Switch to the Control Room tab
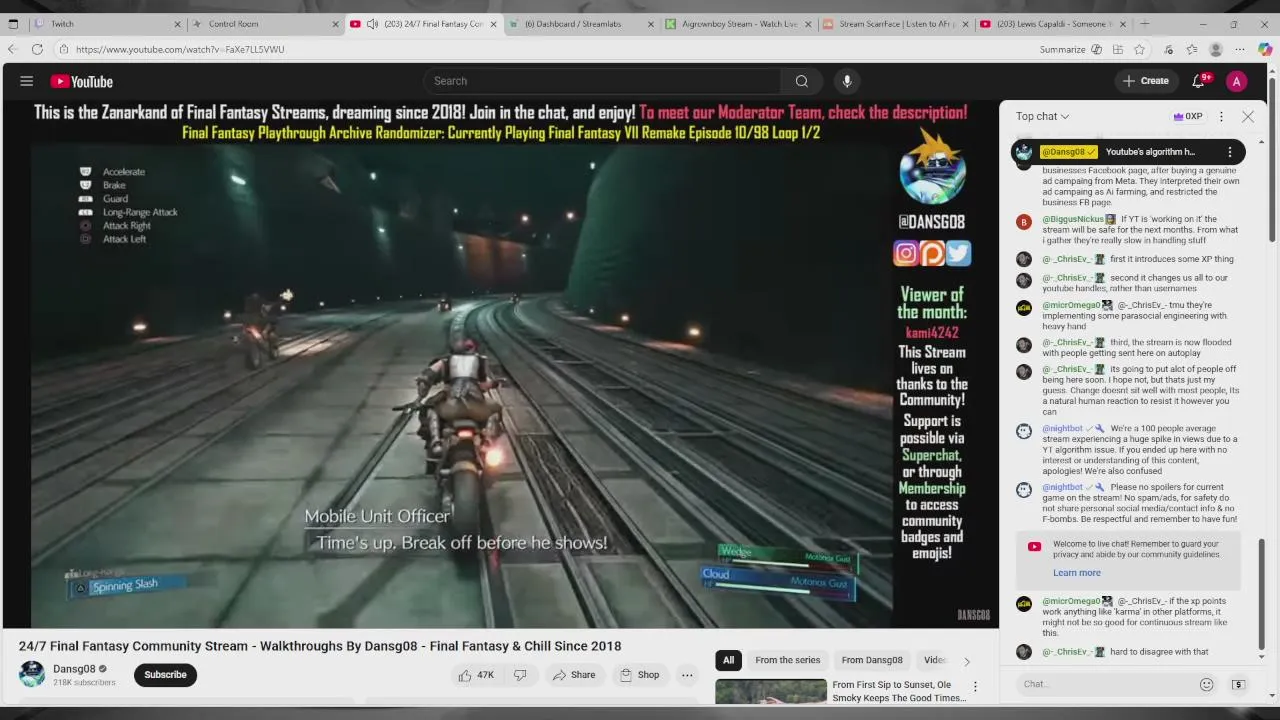The width and height of the screenshot is (1280, 720). click(265, 24)
